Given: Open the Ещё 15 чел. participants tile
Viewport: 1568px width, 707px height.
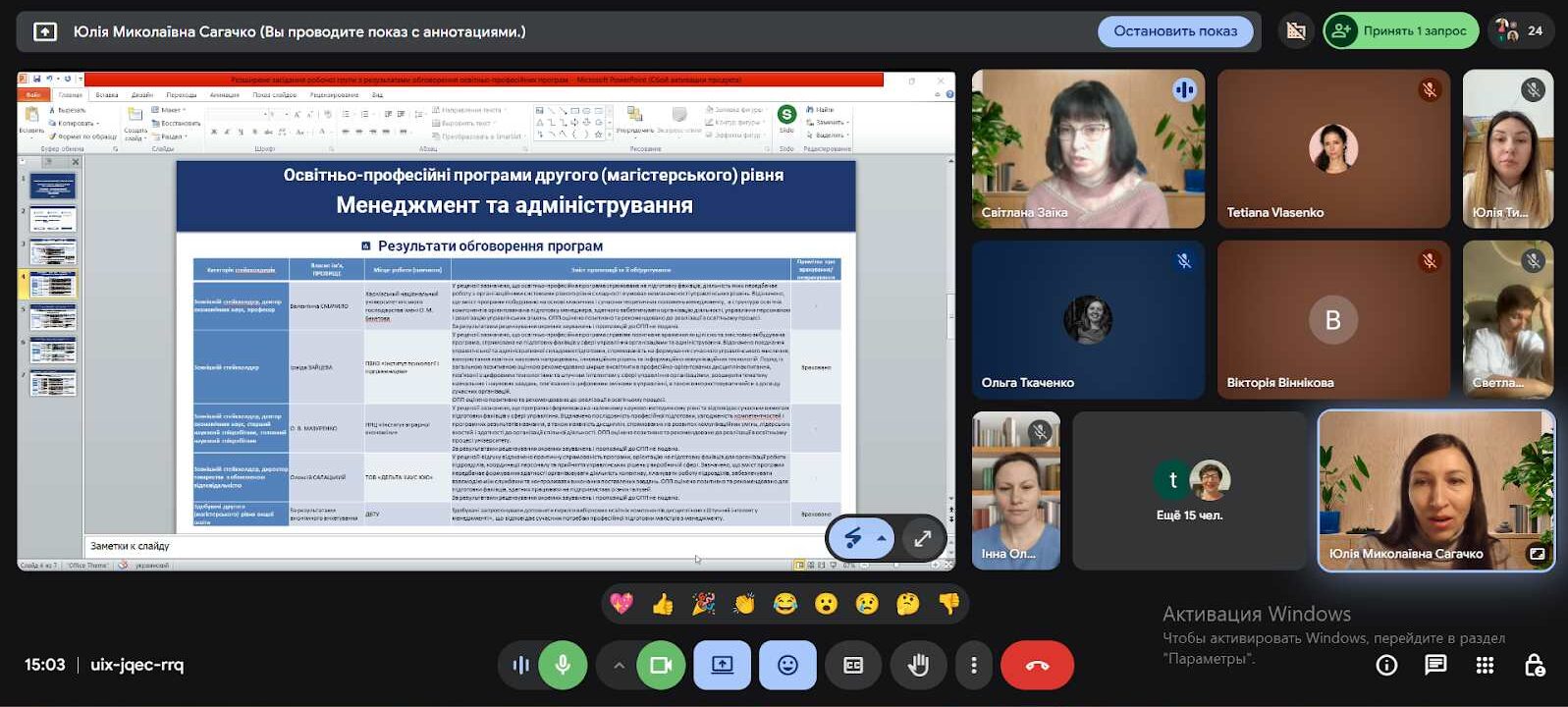Looking at the screenshot, I should click(x=1189, y=490).
